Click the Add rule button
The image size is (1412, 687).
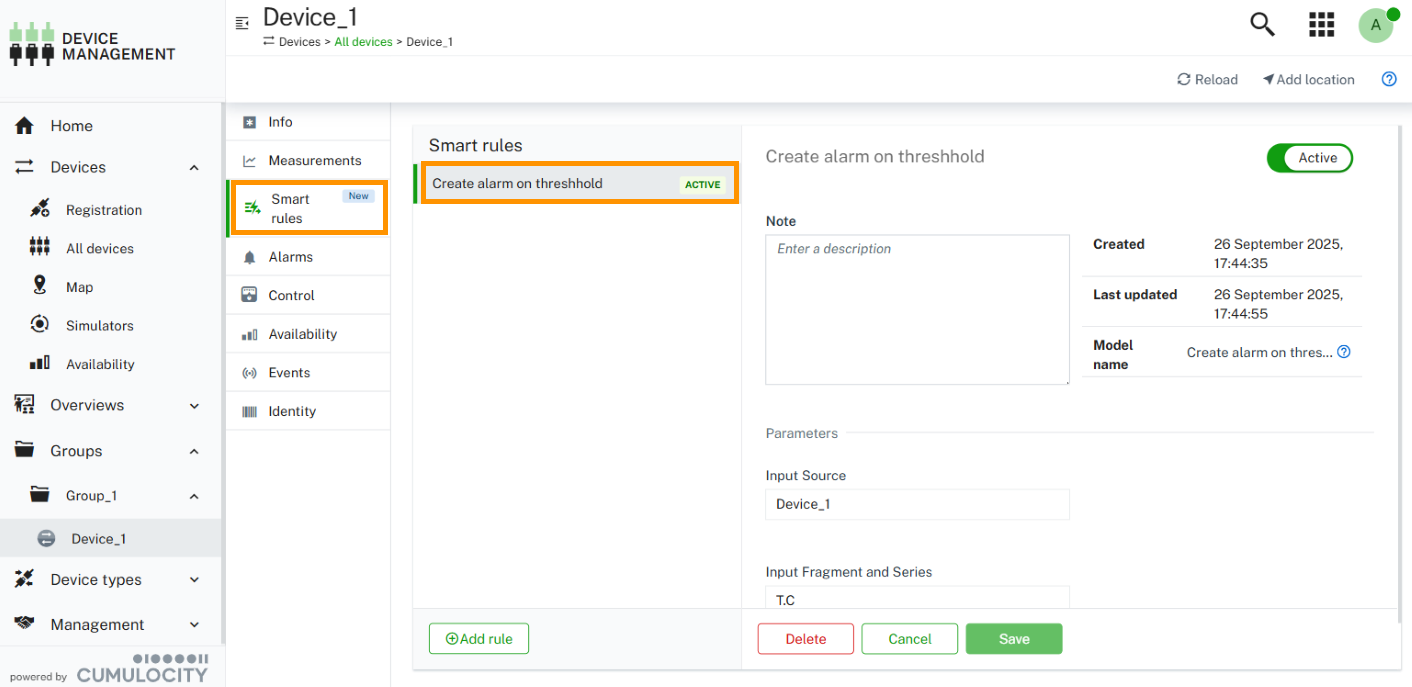tap(478, 639)
